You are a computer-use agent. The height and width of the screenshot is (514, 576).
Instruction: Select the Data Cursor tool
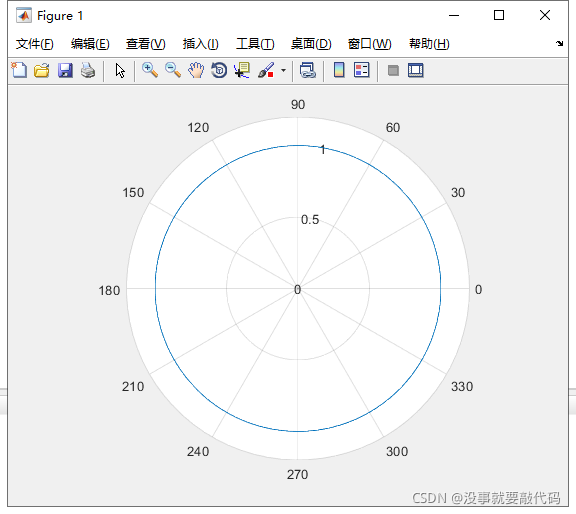[242, 70]
